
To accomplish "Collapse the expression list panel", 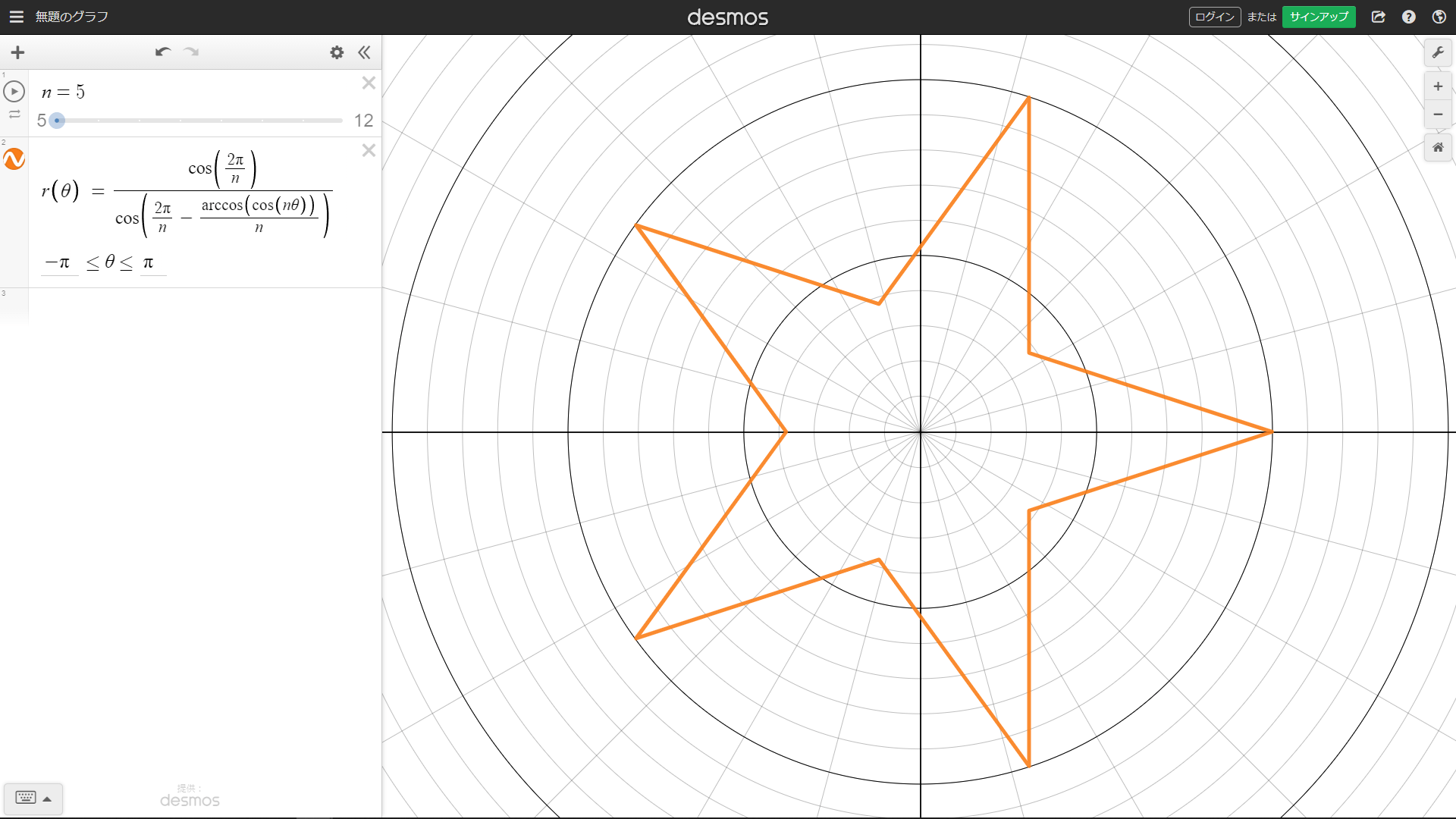I will (365, 52).
